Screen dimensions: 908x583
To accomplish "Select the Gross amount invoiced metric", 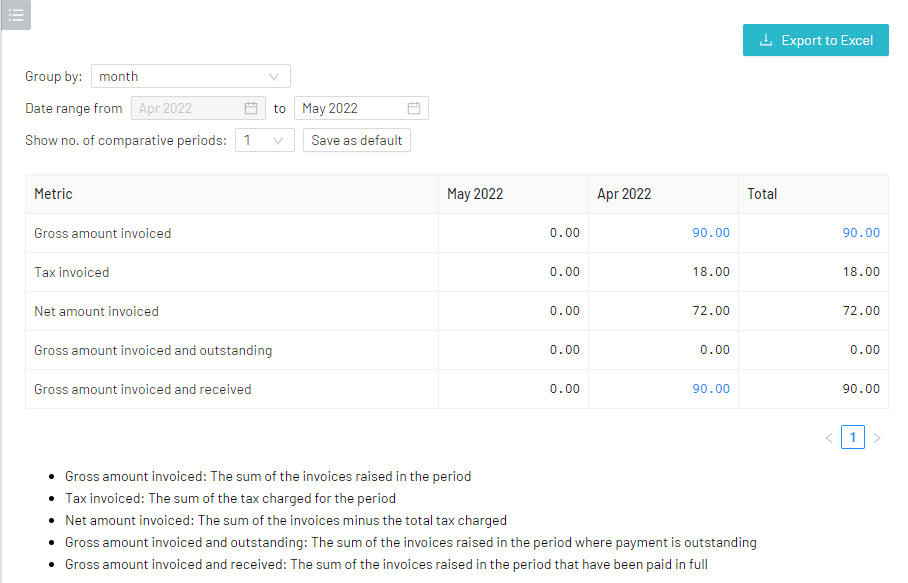I will (102, 232).
